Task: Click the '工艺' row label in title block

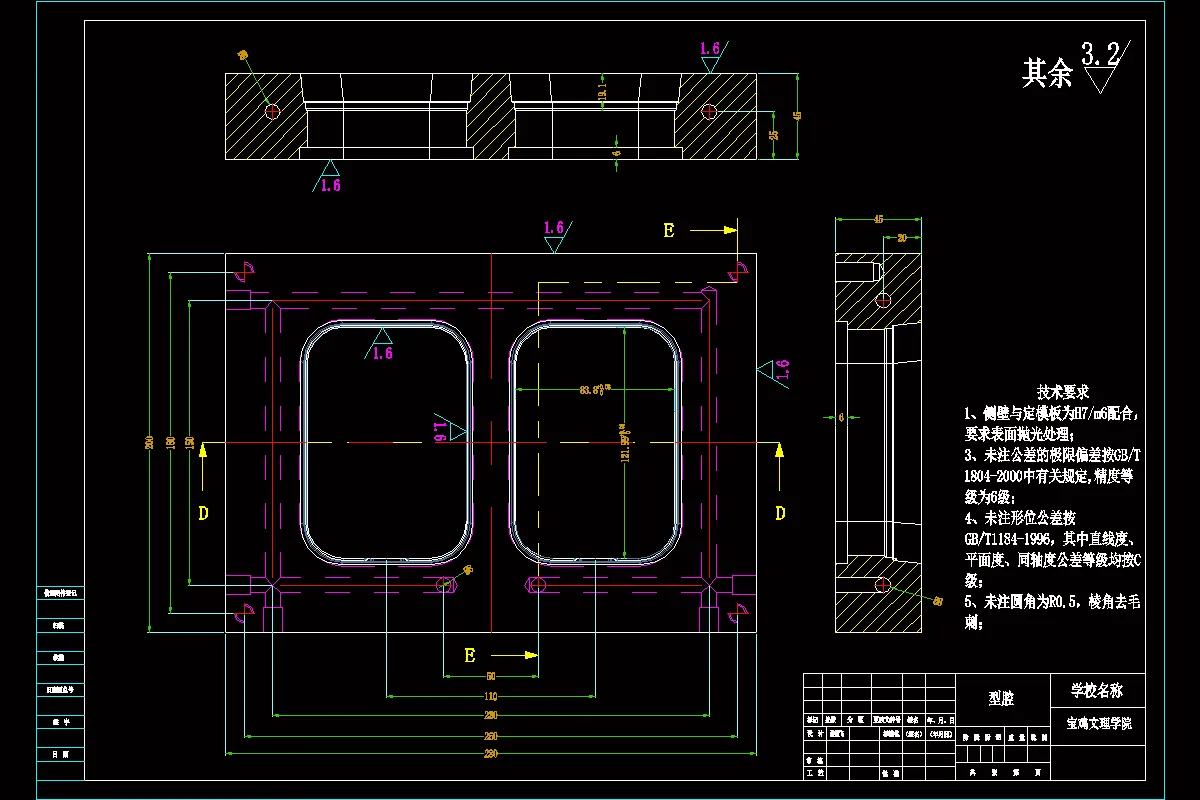Action: 815,773
